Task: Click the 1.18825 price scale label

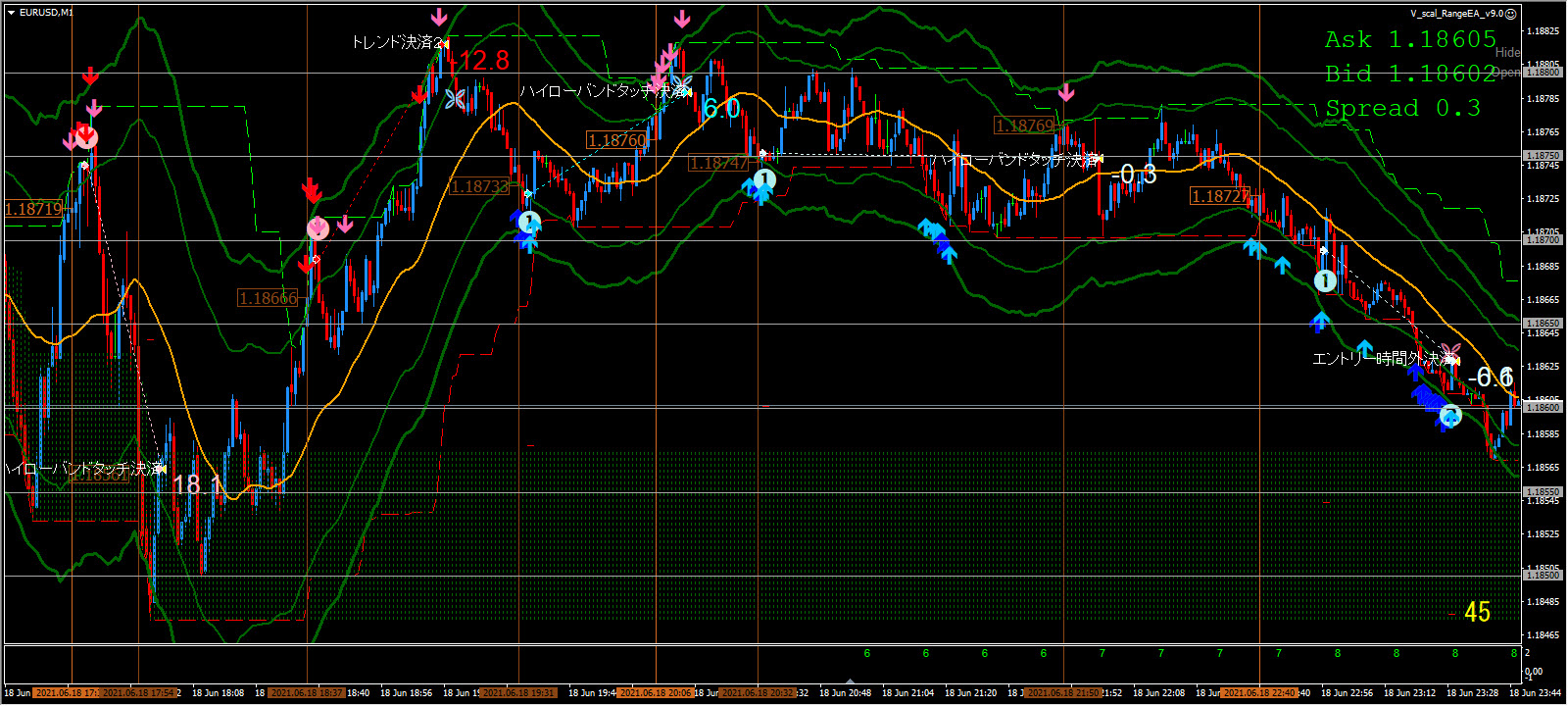Action: 1543,31
